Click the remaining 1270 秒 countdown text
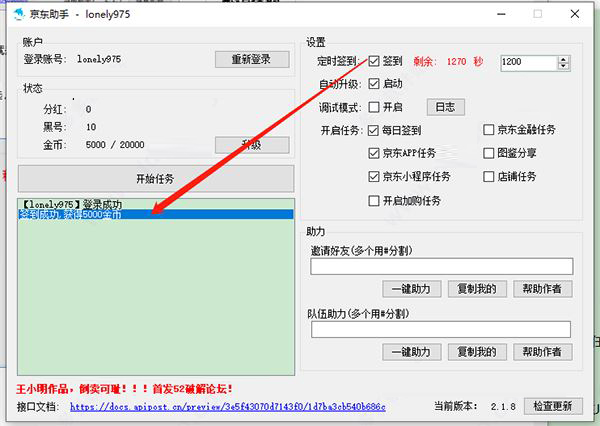This screenshot has height=426, width=600. tap(448, 62)
